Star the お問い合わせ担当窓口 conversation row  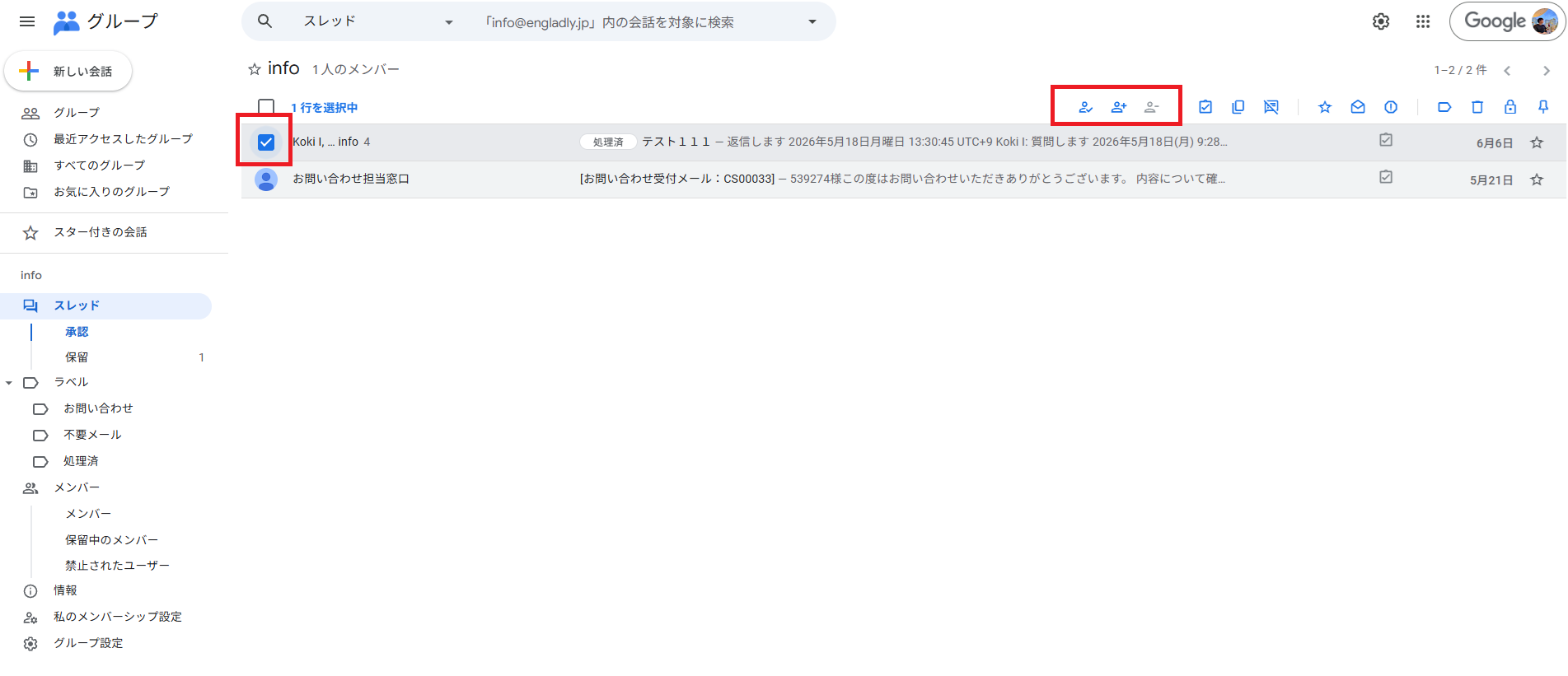tap(1537, 179)
